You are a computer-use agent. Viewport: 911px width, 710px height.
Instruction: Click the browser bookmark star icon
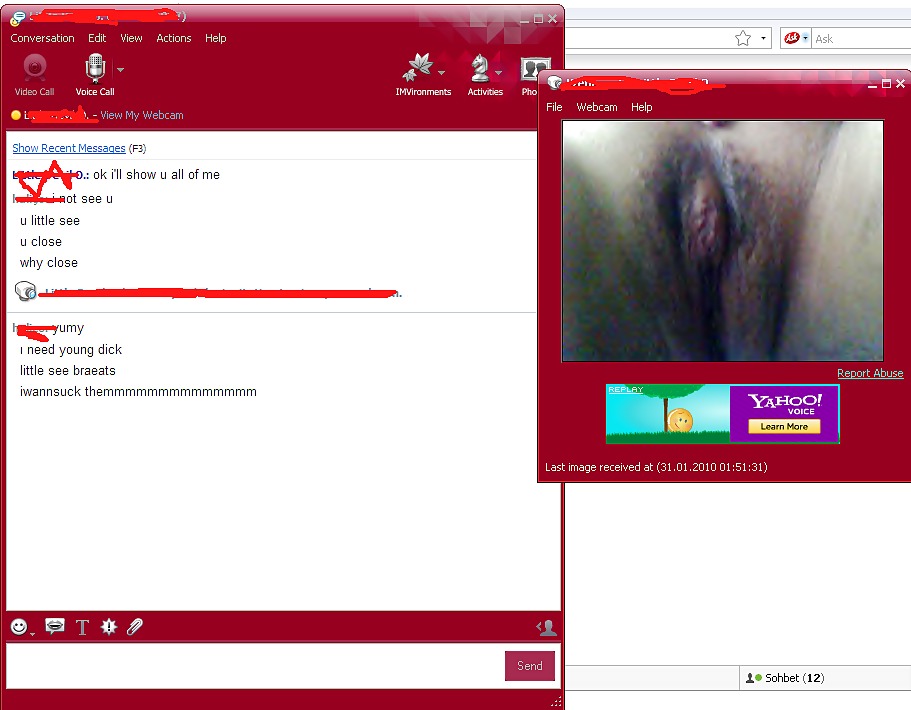click(743, 38)
